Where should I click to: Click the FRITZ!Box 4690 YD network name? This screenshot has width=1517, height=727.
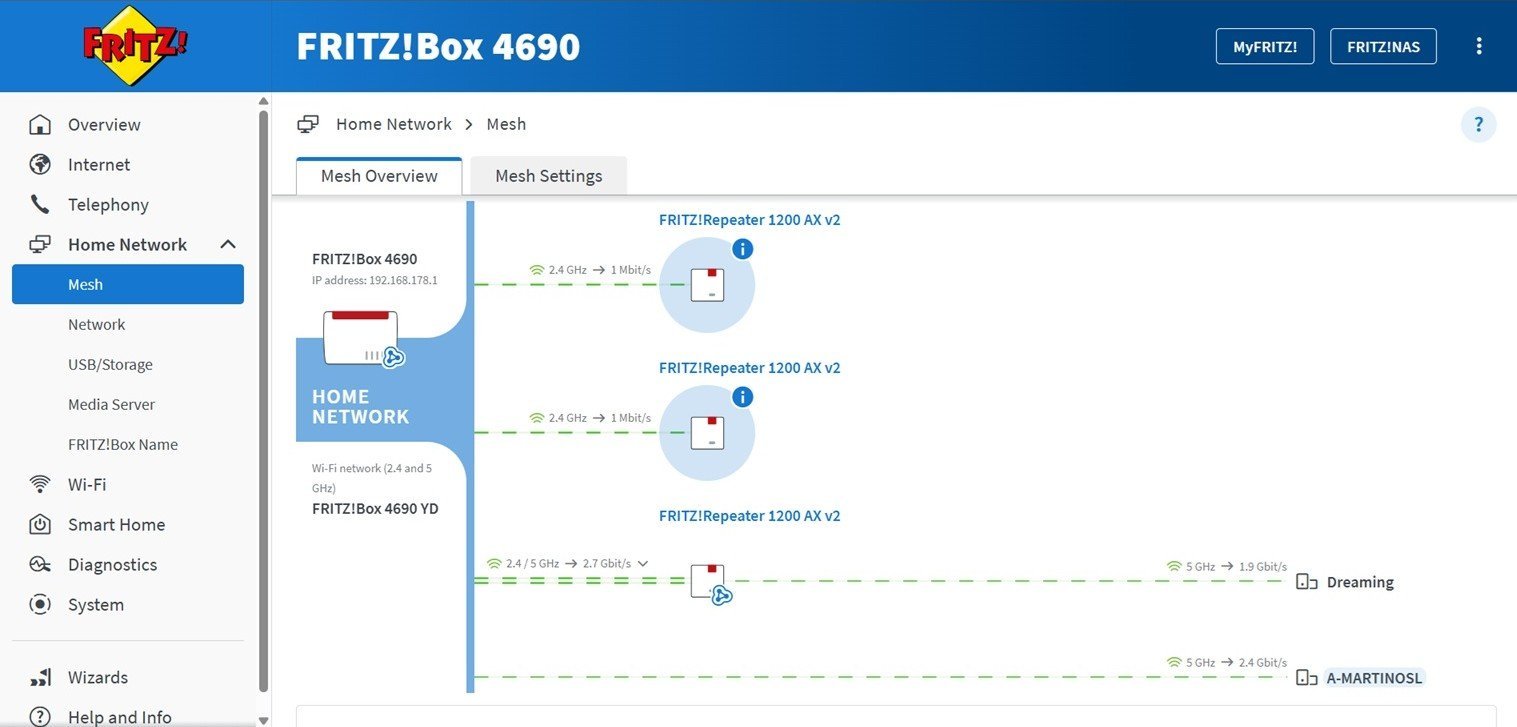[375, 508]
